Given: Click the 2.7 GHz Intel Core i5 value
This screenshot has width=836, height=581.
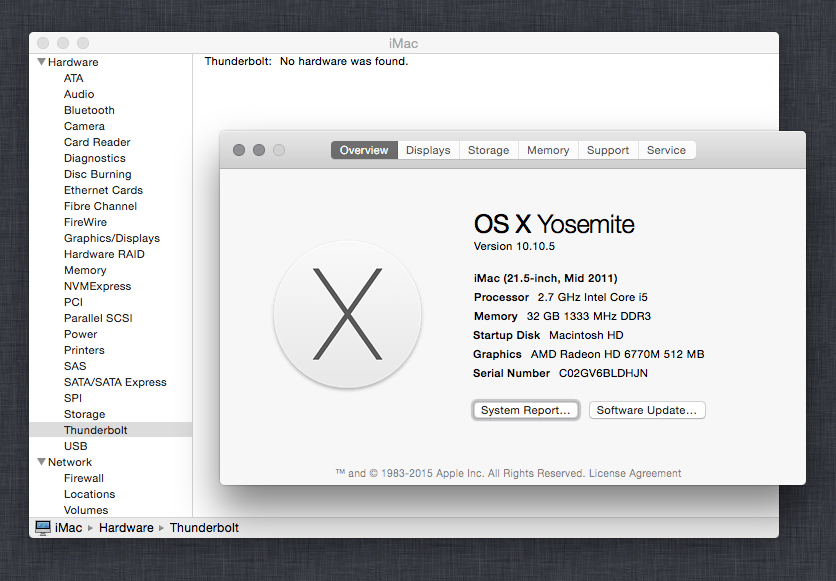Looking at the screenshot, I should (592, 297).
